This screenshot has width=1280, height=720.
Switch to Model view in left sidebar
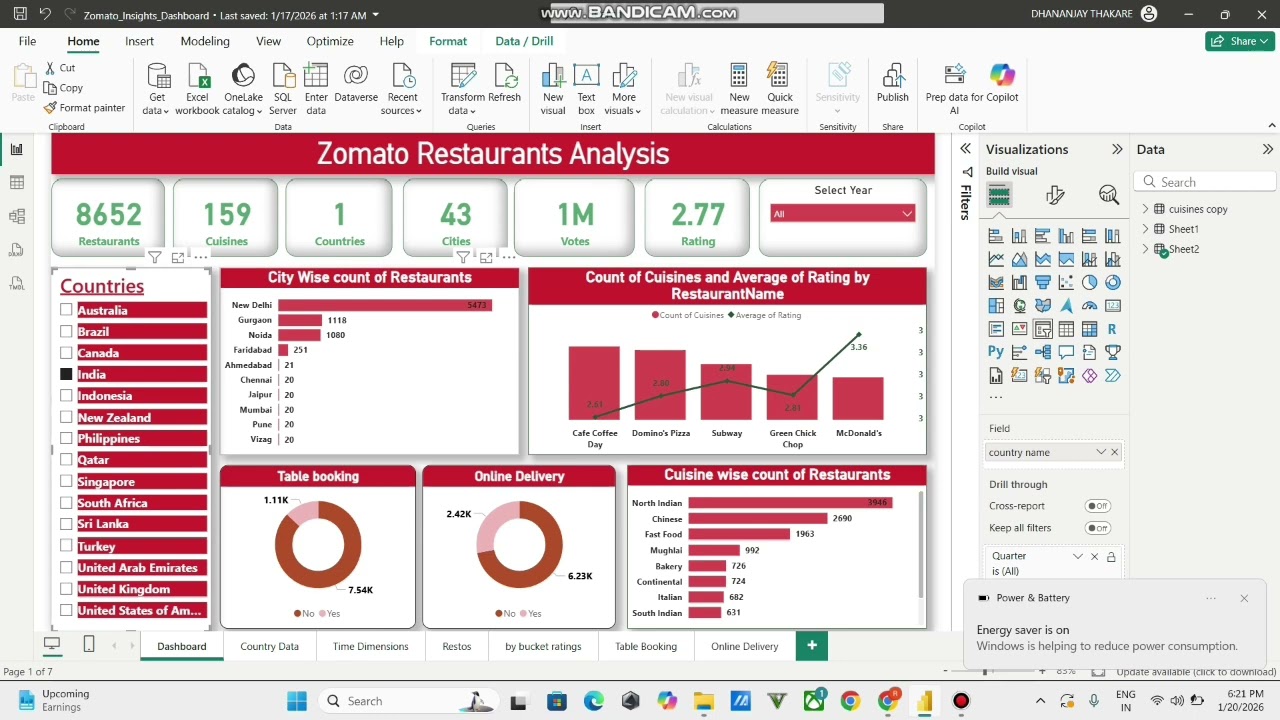tap(16, 216)
